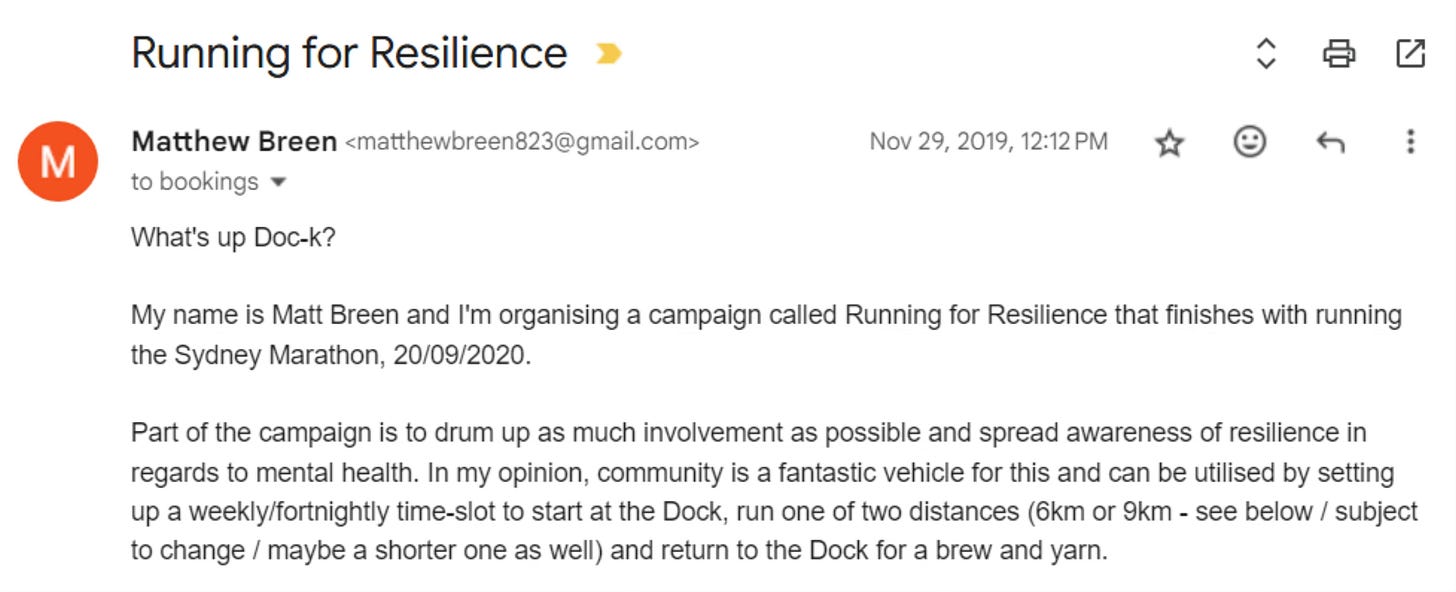Click the orange "M" sender avatar
This screenshot has height=592, width=1456.
pyautogui.click(x=58, y=161)
